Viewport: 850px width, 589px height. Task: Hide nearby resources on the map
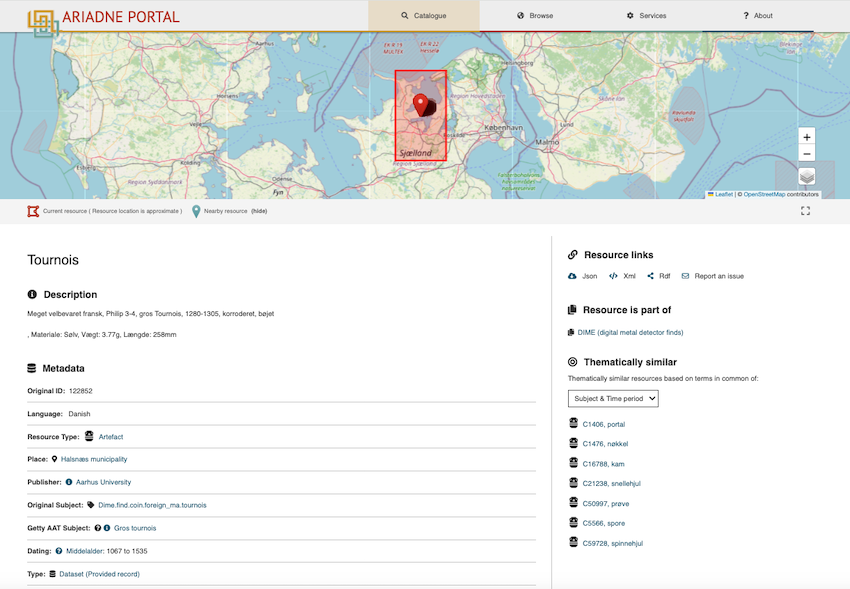coord(259,211)
